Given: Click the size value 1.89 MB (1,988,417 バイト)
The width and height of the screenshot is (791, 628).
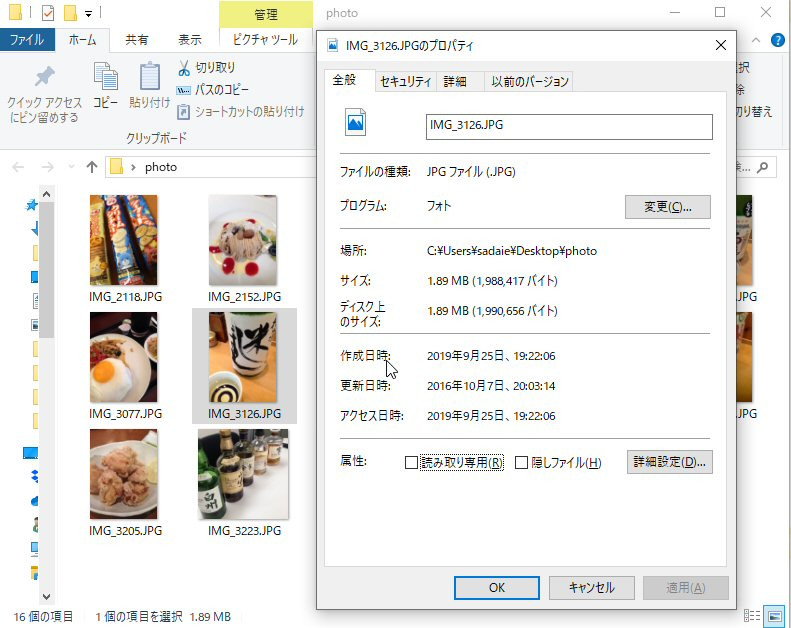Looking at the screenshot, I should point(492,280).
